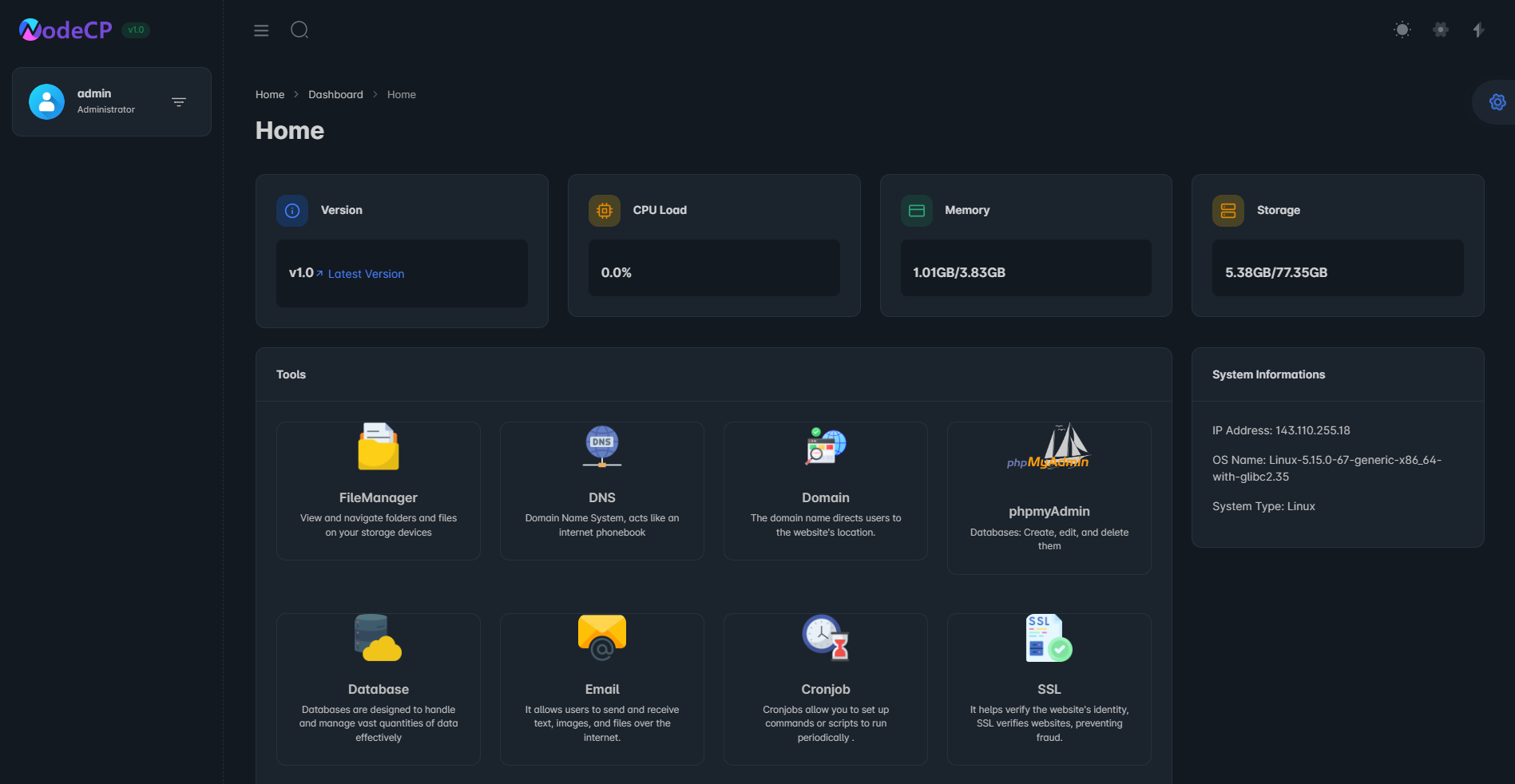The image size is (1515, 784).
Task: Open the Cronjob clock icon
Action: click(825, 638)
